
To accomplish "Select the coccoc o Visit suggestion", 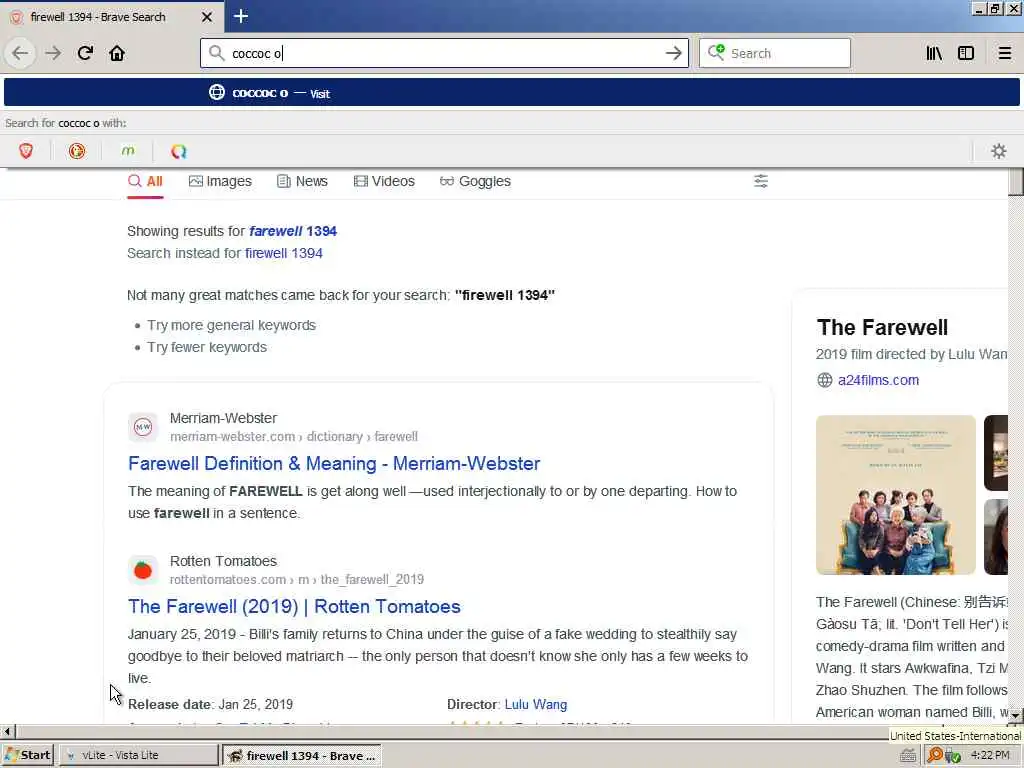I will 511,93.
